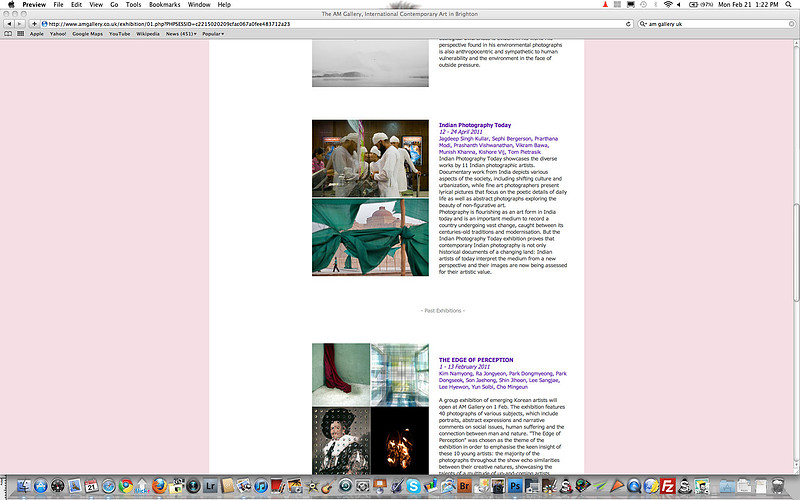800x500 pixels.
Task: Open THE EDGE OF PERCEPTION exhibition link
Action: point(476,360)
